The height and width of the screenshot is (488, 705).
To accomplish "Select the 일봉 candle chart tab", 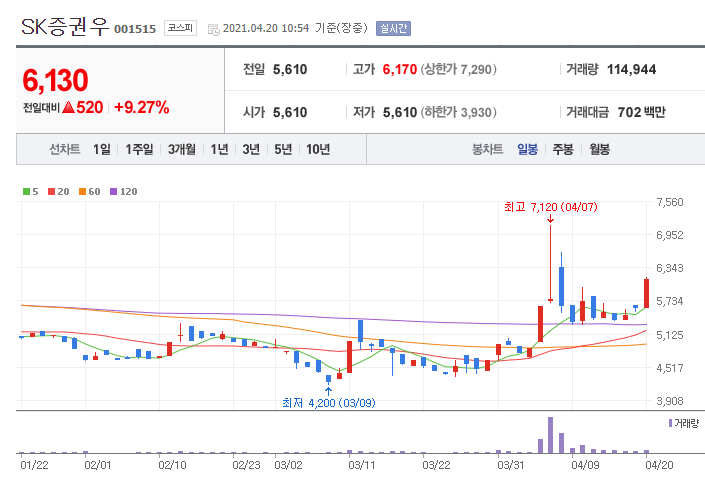I will (527, 149).
